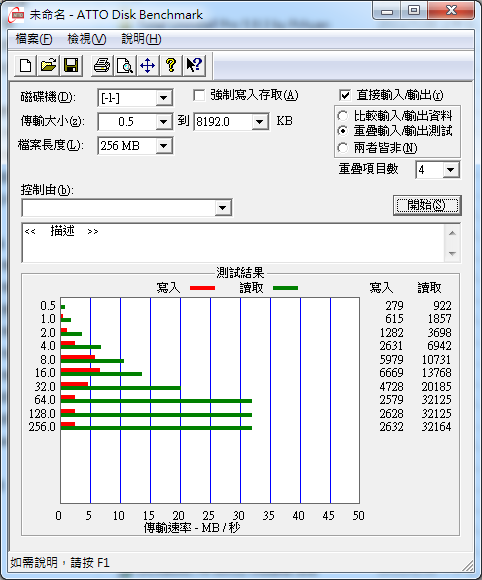Select the 兩者皆非 radio option
Screen dimensions: 482x580
[343, 148]
